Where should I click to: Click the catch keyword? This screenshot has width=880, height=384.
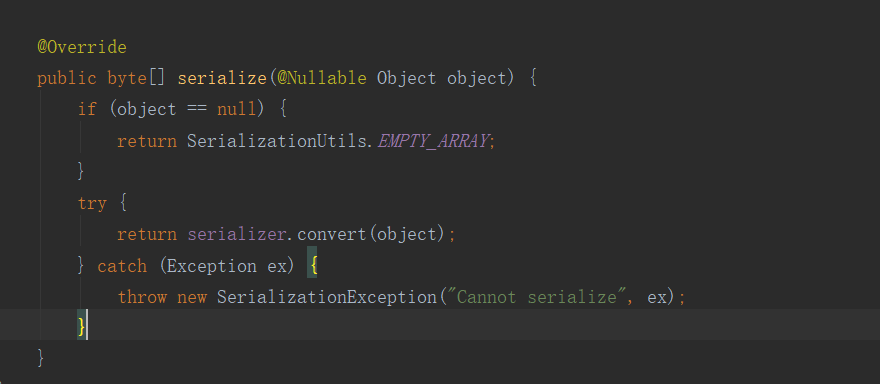[122, 266]
